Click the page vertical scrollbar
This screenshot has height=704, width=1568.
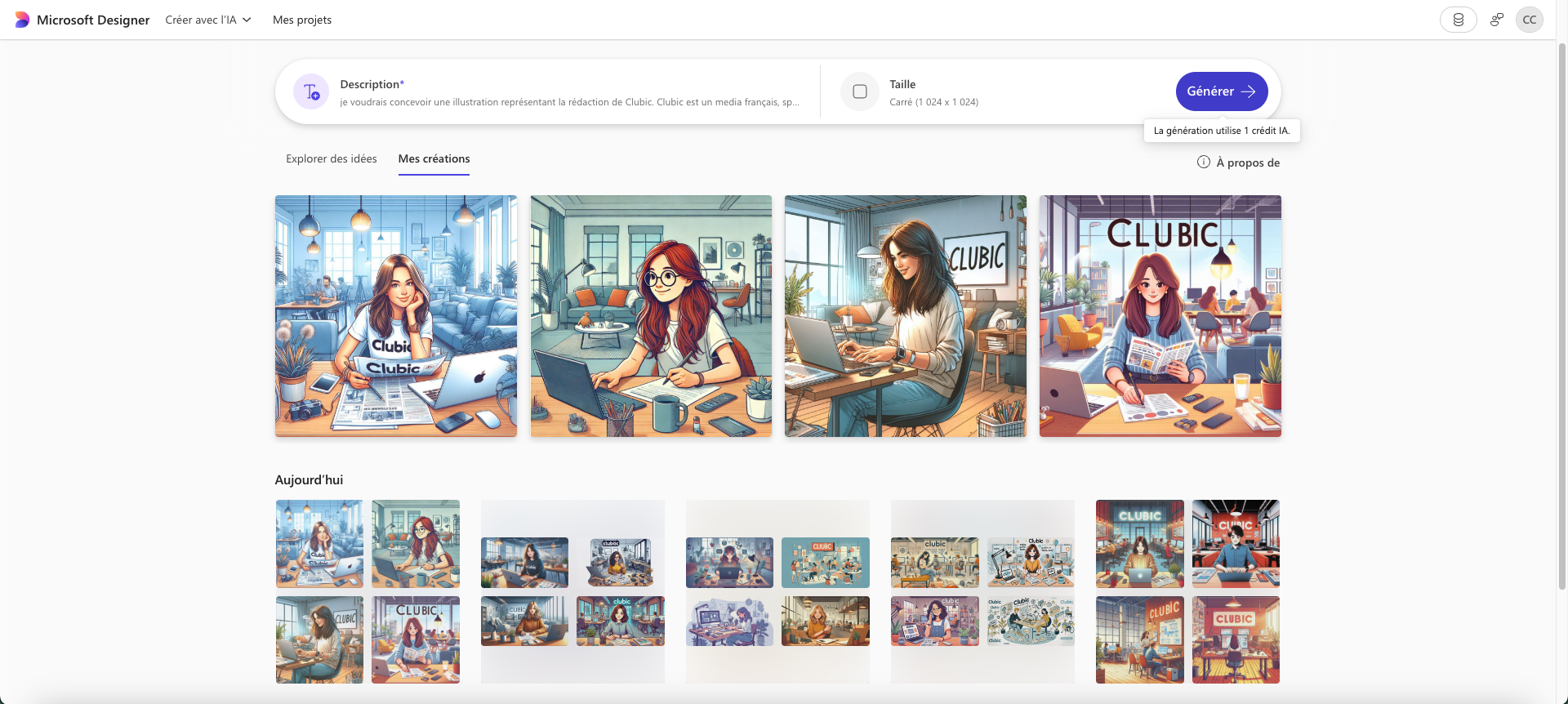pos(1561,314)
